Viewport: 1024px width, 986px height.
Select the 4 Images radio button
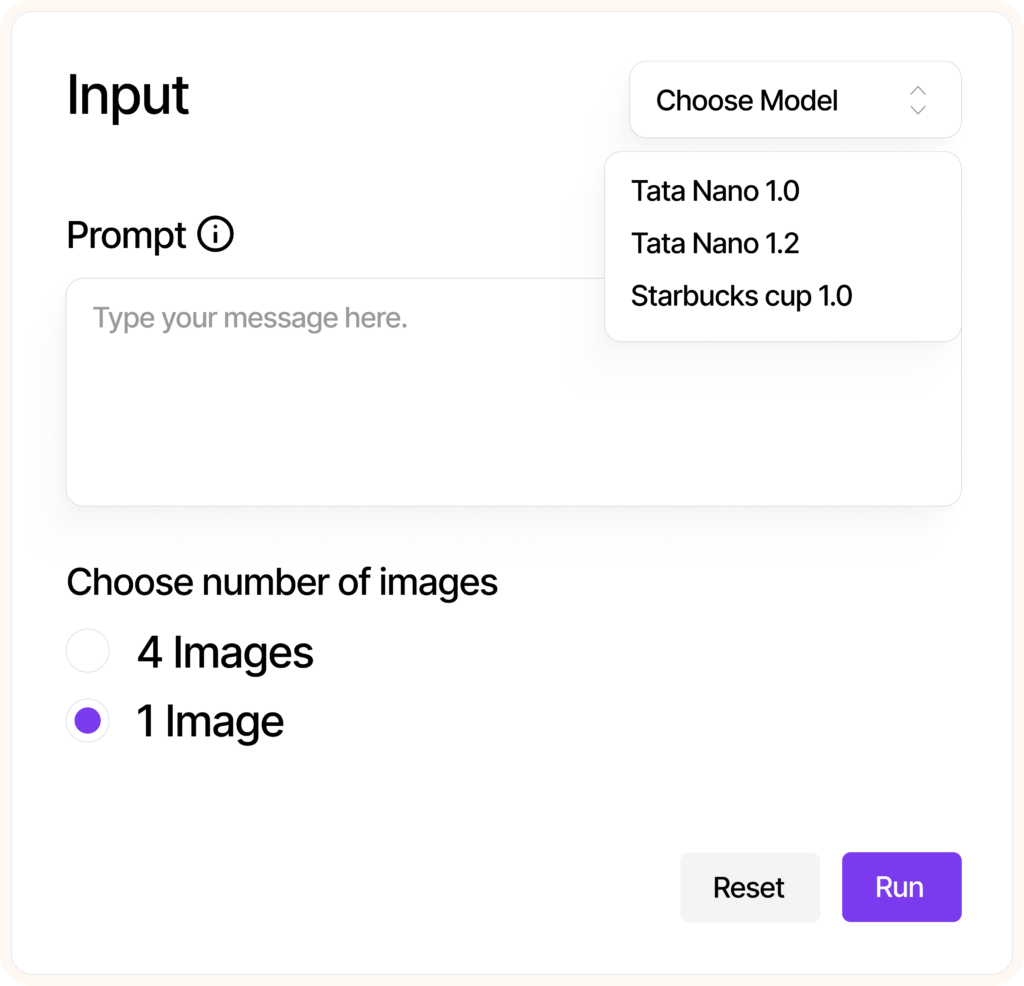pyautogui.click(x=88, y=651)
